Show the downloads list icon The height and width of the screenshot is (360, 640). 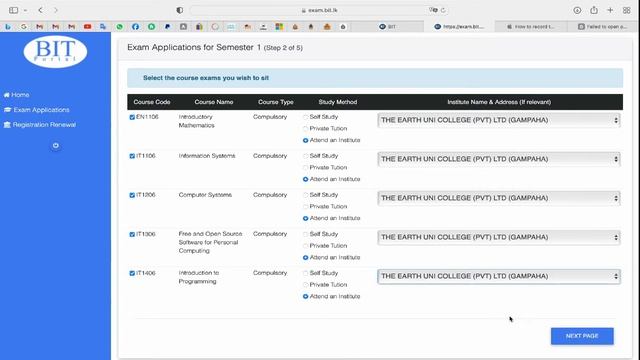(x=577, y=10)
